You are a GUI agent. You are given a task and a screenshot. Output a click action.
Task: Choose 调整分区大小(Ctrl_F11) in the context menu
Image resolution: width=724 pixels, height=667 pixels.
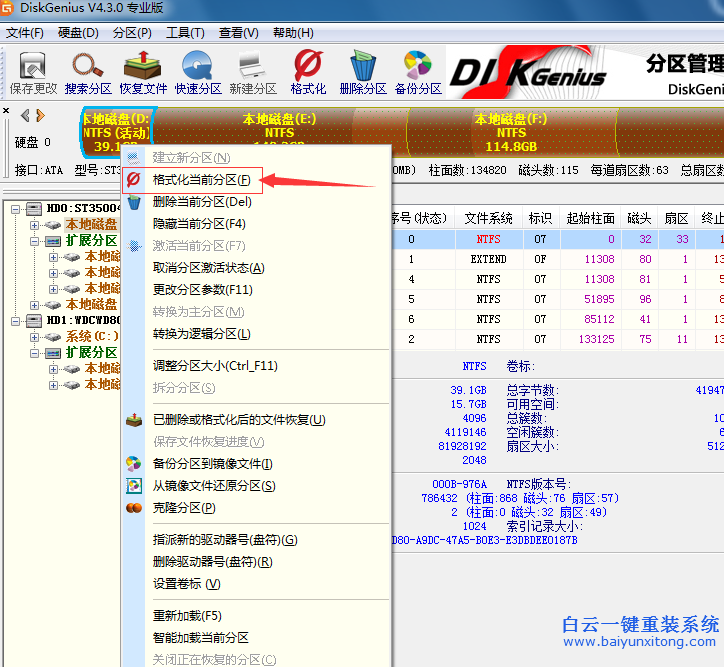coord(214,366)
